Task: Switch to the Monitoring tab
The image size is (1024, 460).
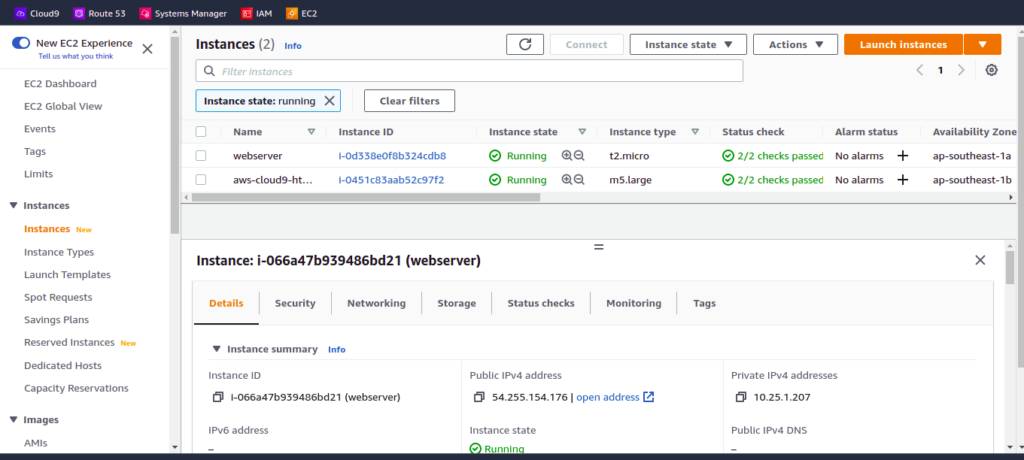Action: pos(633,303)
